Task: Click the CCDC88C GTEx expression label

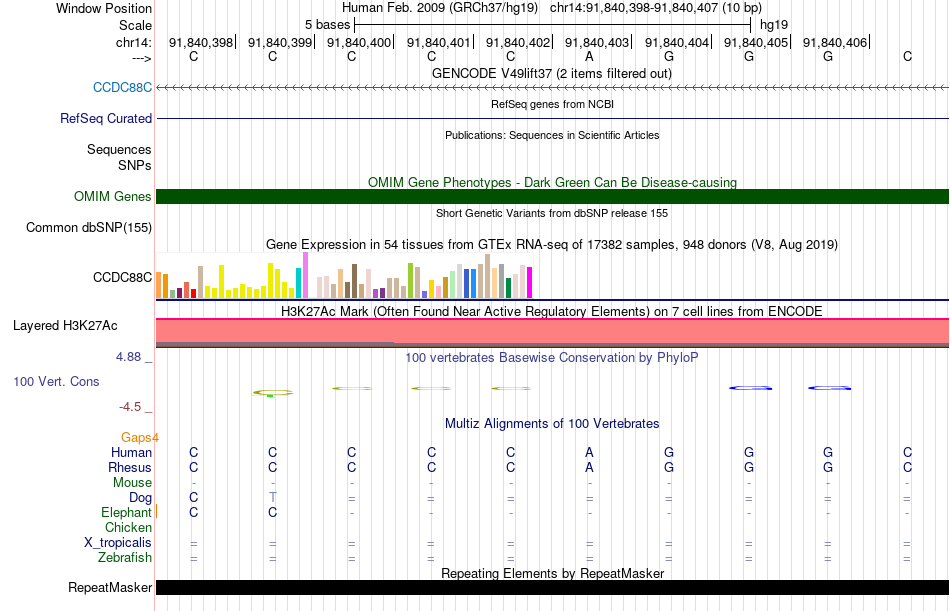Action: pos(122,277)
